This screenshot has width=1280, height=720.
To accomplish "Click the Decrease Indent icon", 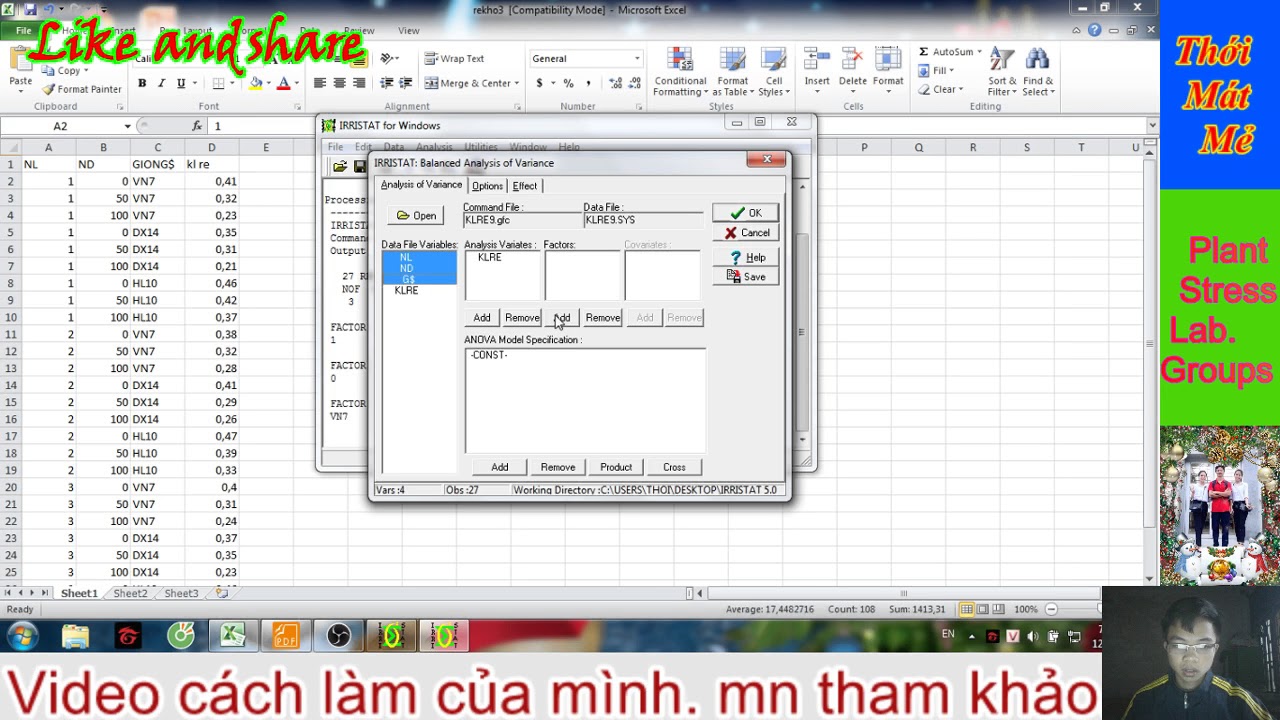I will 387,83.
